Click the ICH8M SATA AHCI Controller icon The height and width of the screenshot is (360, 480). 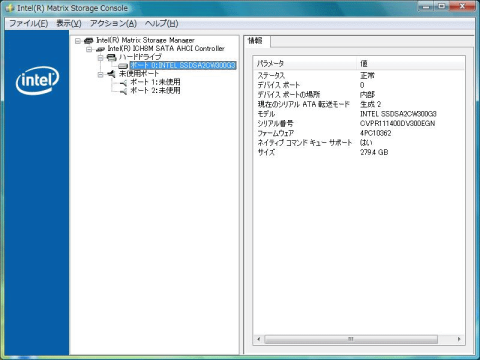(100, 49)
